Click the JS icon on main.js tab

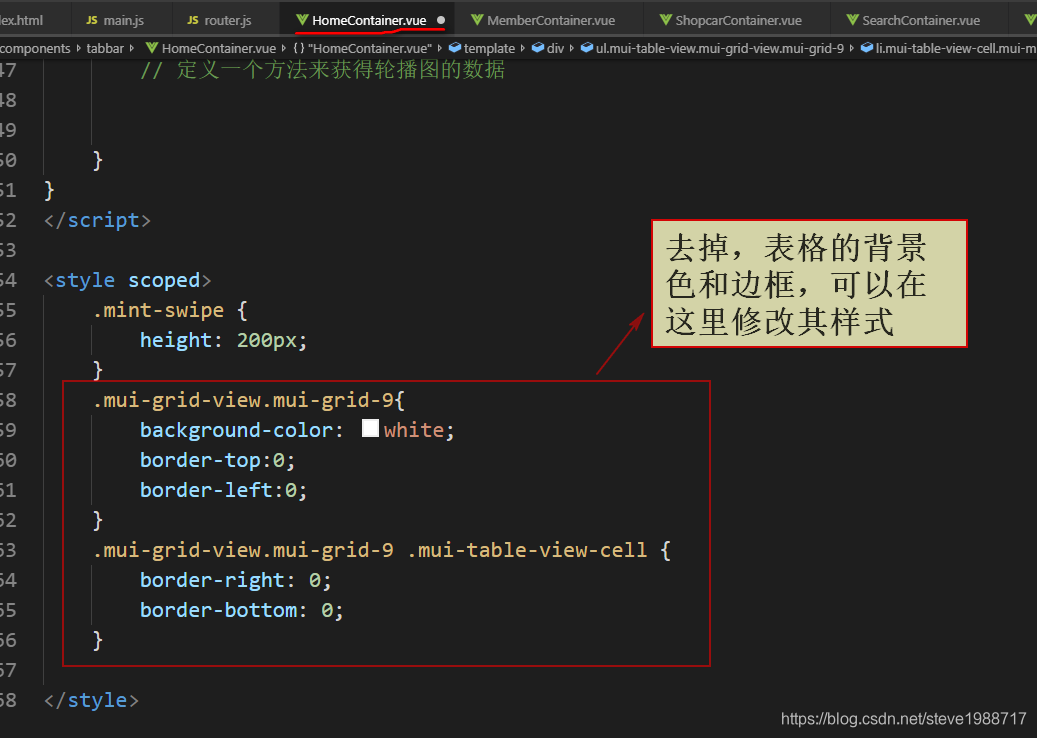[92, 20]
